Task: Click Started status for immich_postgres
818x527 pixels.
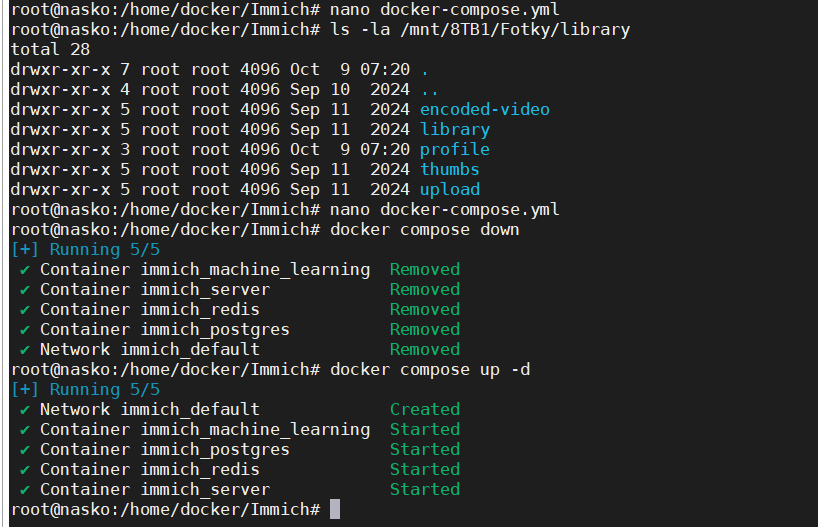Action: coord(425,449)
